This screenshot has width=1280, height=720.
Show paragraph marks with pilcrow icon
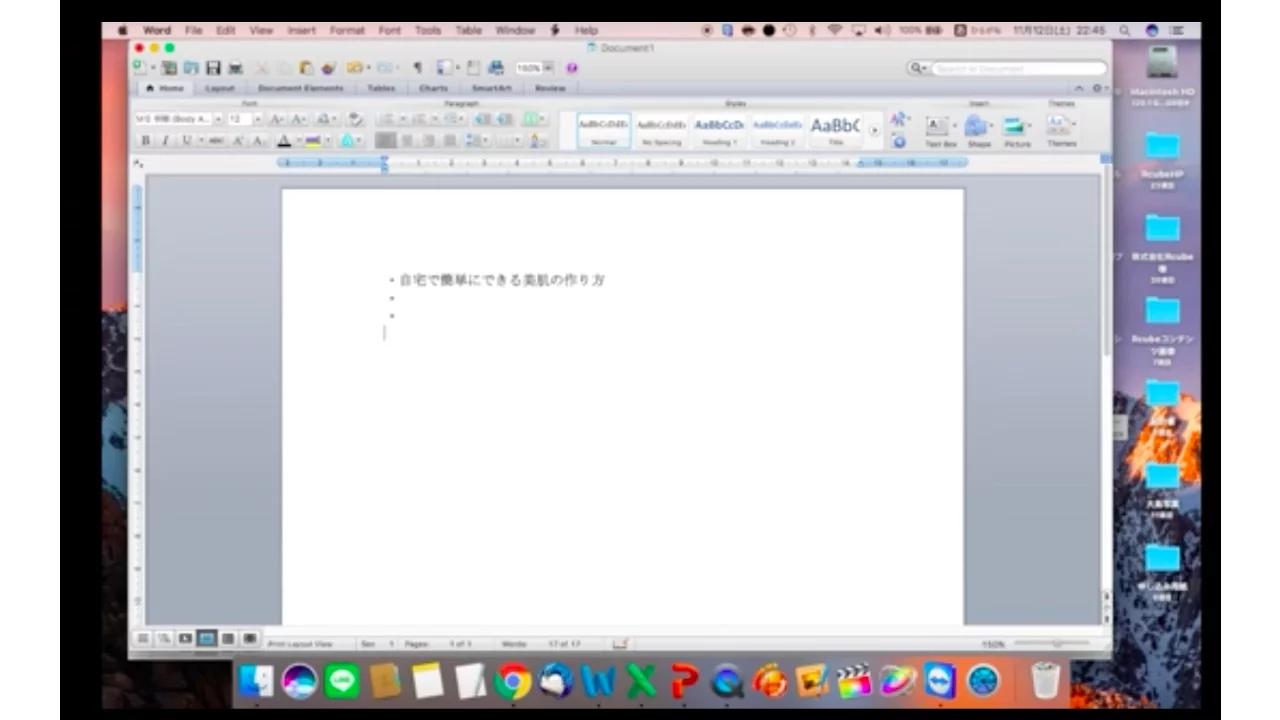point(417,68)
